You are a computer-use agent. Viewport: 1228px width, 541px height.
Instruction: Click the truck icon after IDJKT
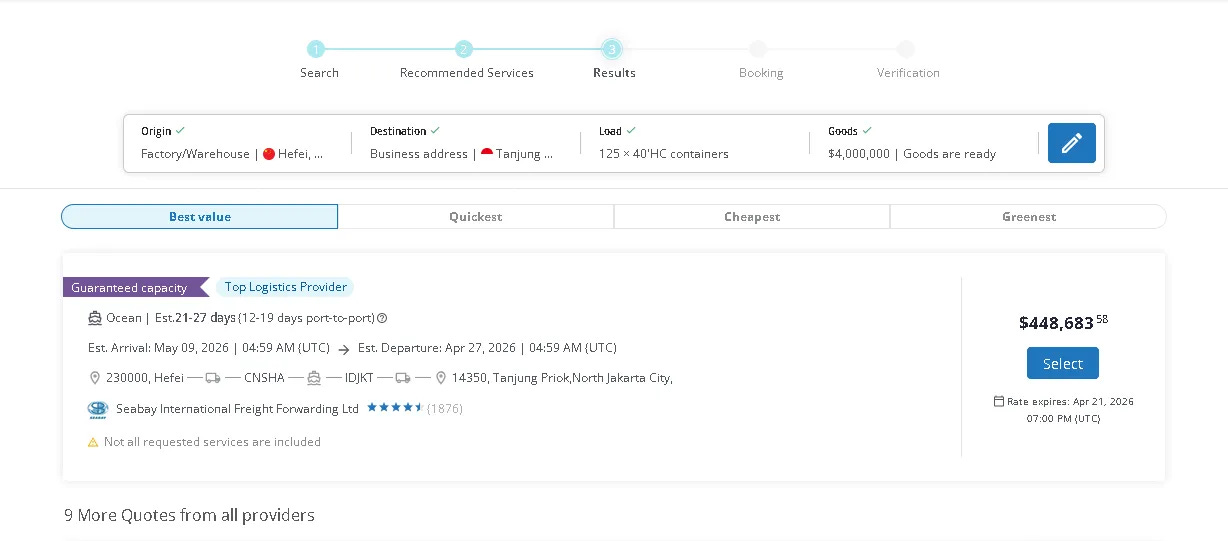[403, 378]
